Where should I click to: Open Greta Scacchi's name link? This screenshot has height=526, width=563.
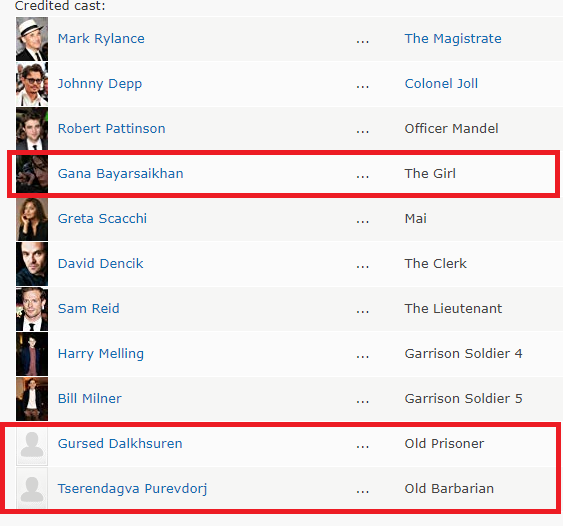click(x=102, y=219)
